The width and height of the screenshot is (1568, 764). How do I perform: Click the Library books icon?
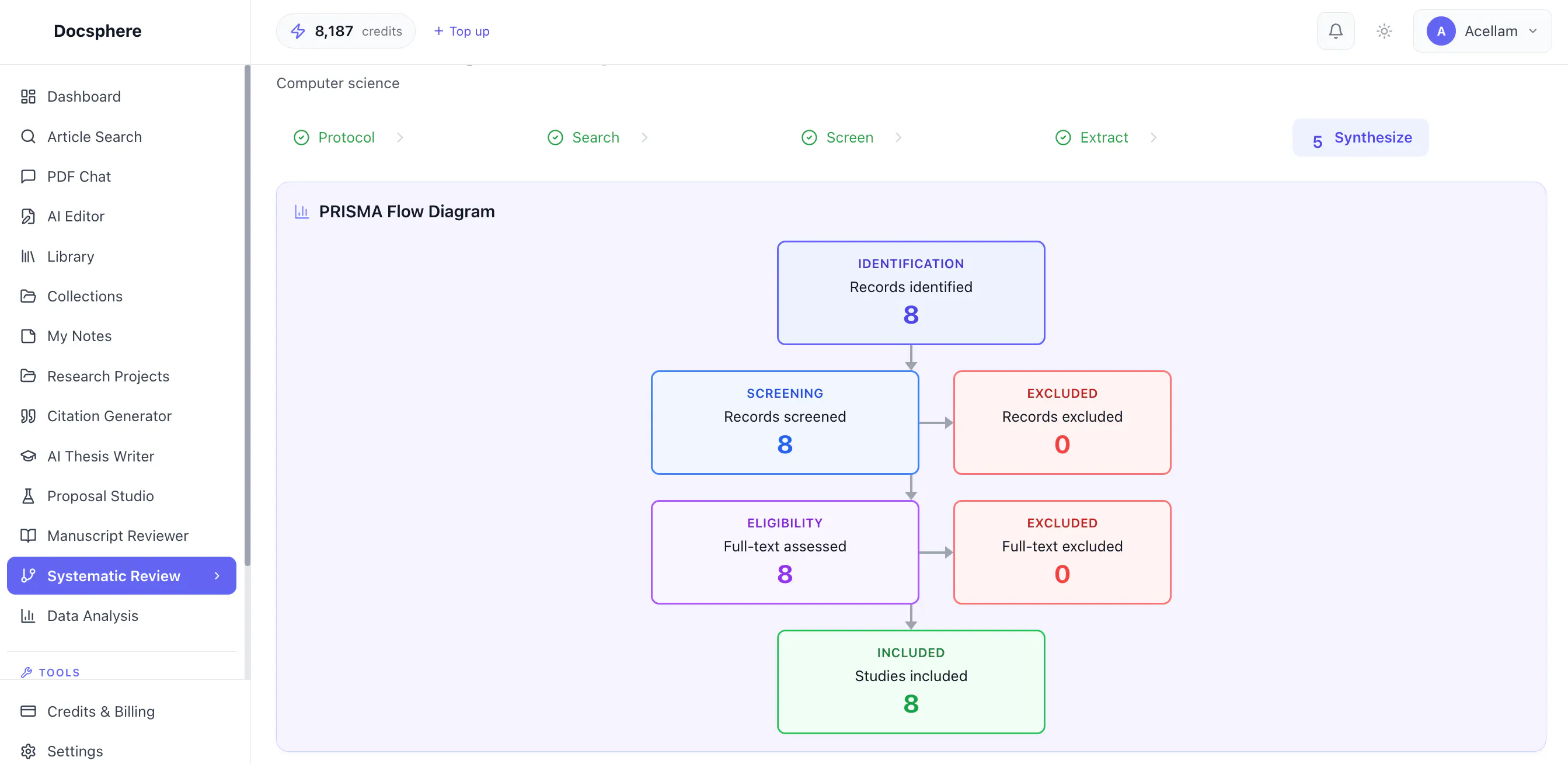point(28,256)
